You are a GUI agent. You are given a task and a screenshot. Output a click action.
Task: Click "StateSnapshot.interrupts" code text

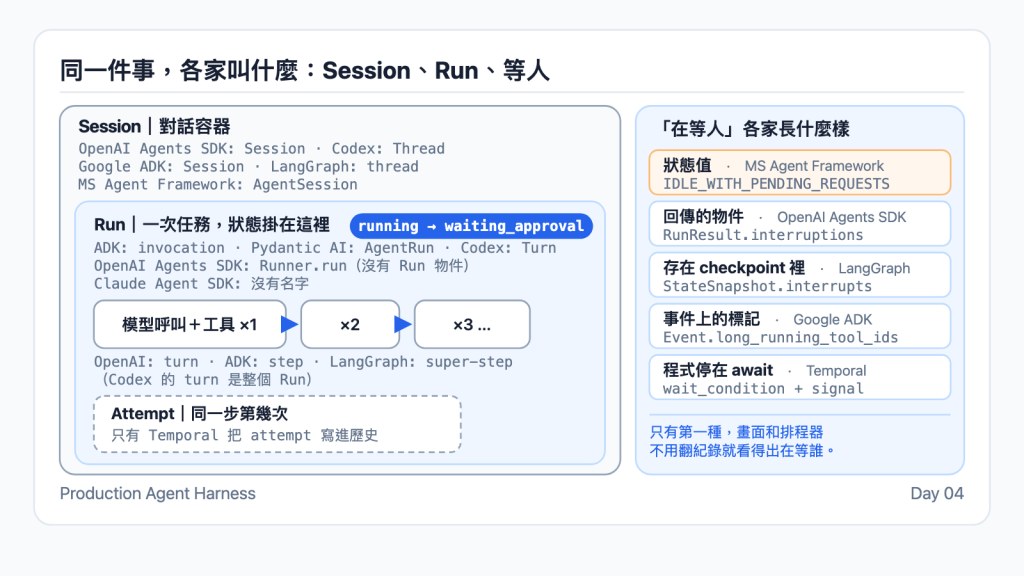point(767,286)
